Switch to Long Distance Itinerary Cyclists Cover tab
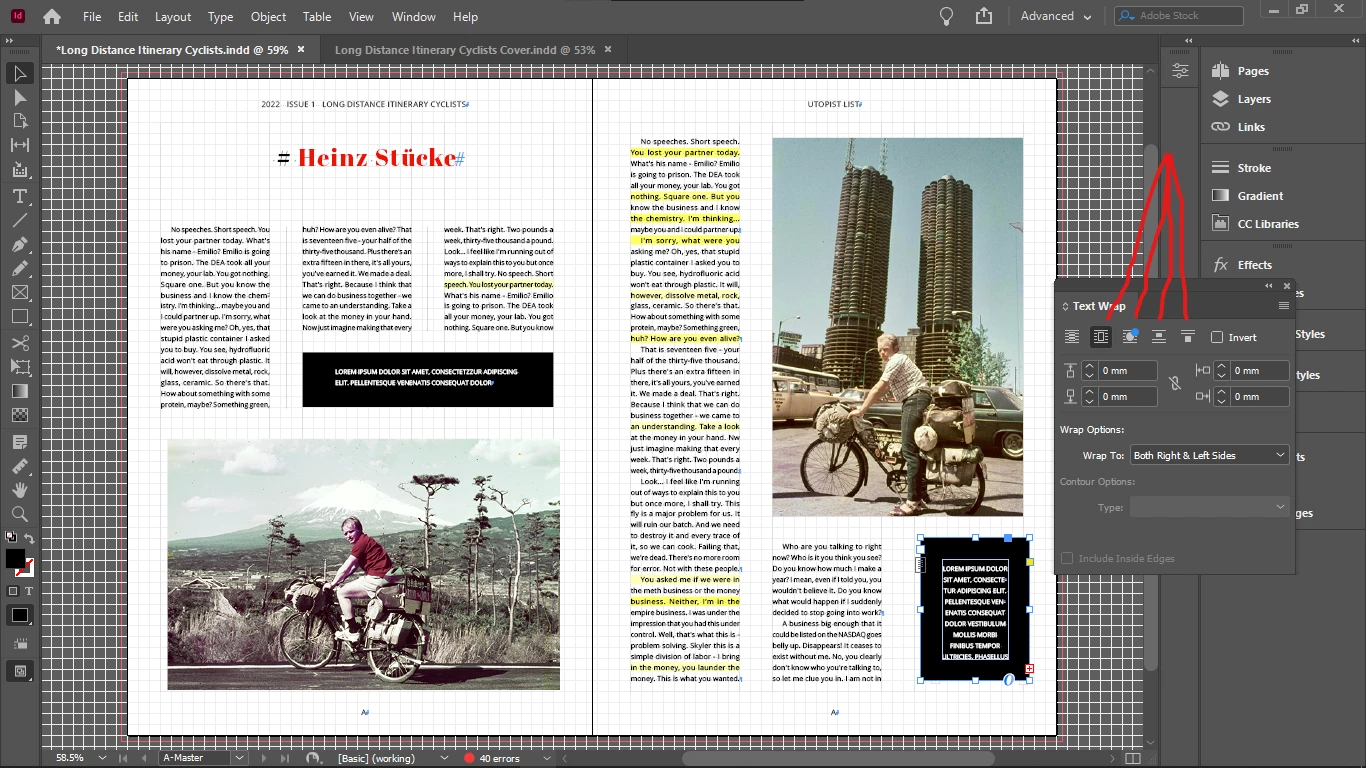The height and width of the screenshot is (768, 1366). pos(465,49)
